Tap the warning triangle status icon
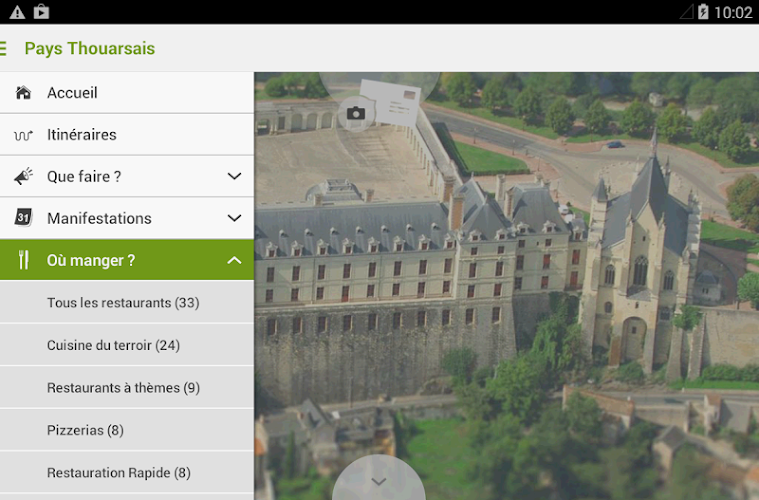759x500 pixels. [17, 12]
